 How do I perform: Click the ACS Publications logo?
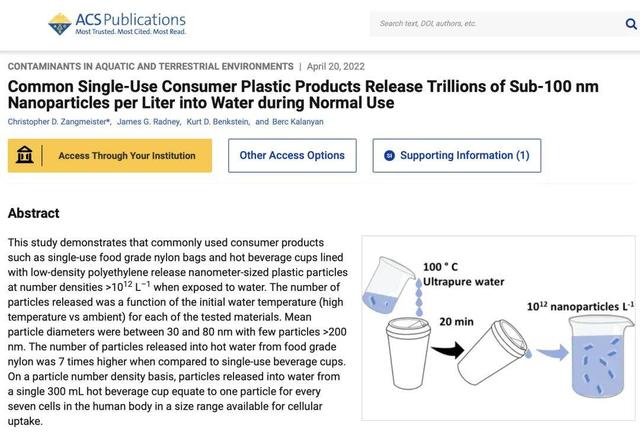117,24
